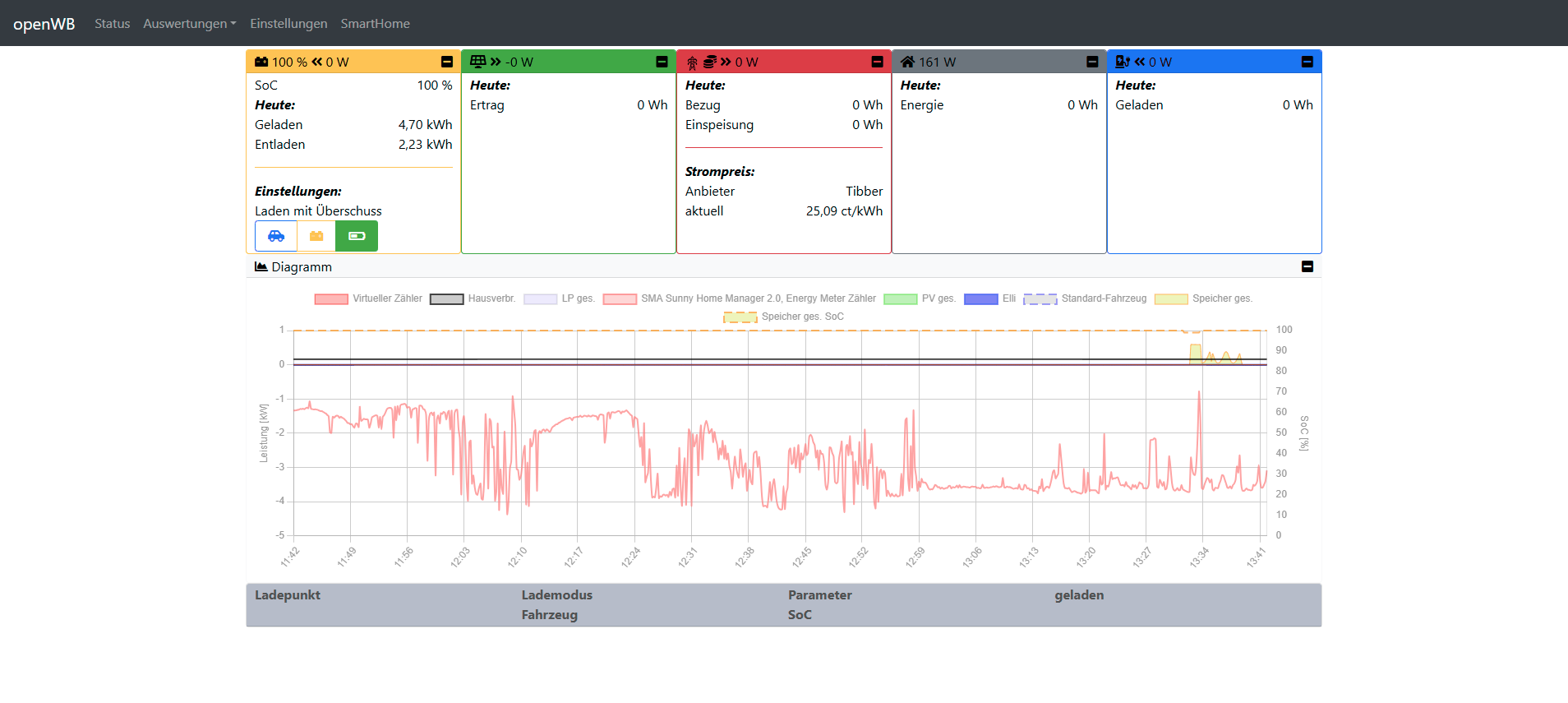Collapse the battery storage card

coord(447,62)
